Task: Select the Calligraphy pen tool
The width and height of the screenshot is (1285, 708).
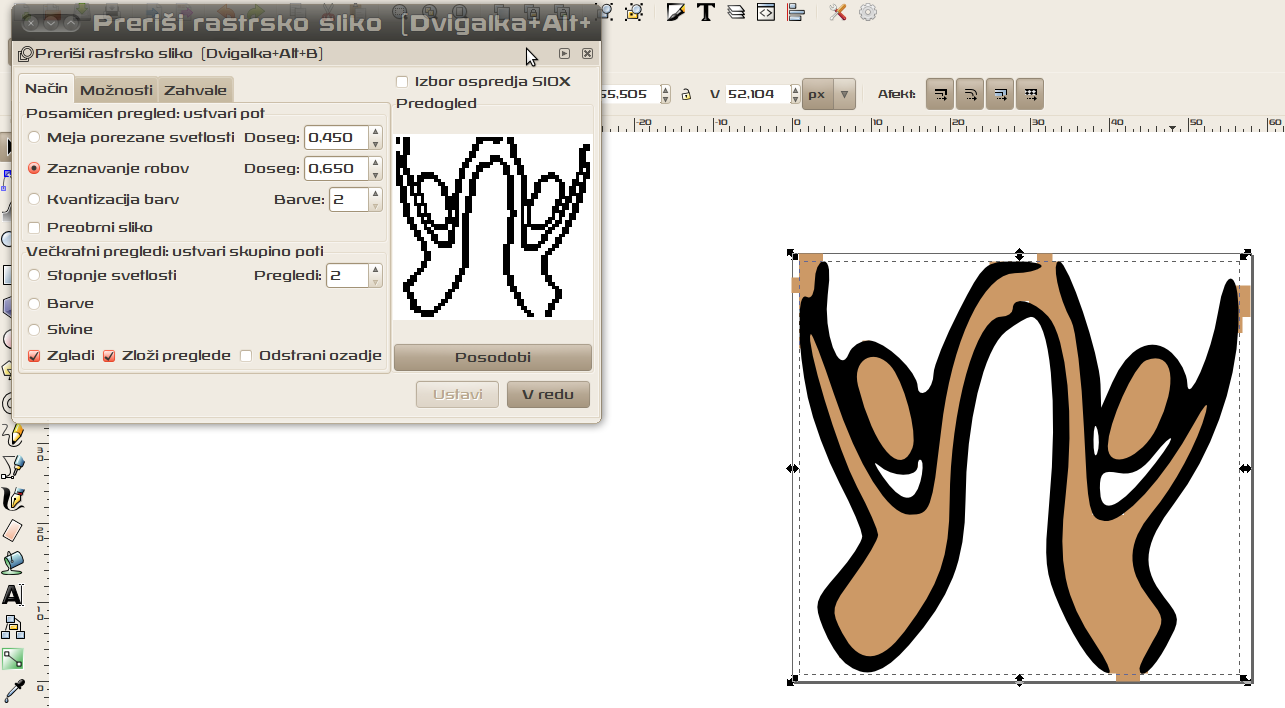Action: point(13,498)
